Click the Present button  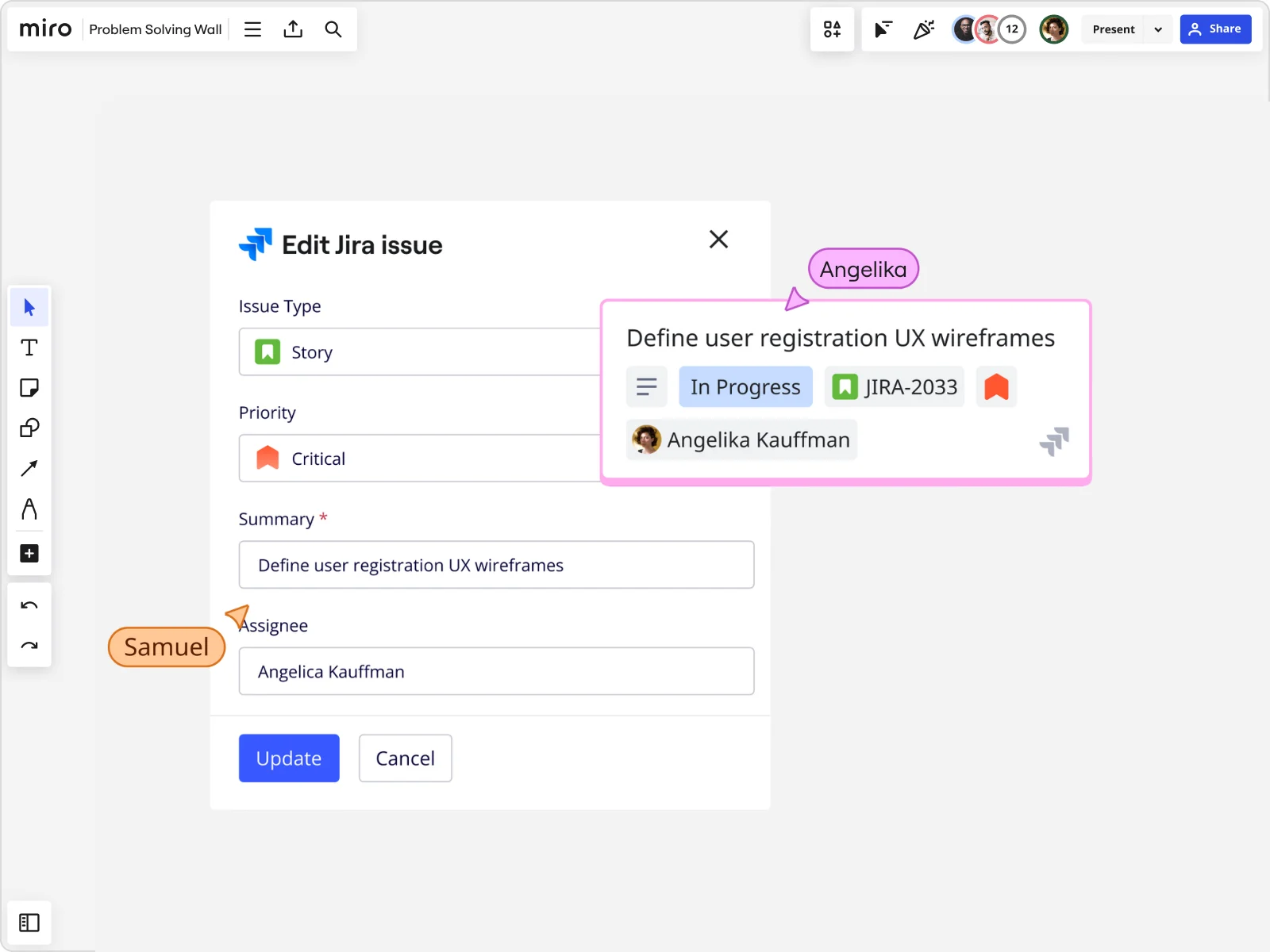(1114, 29)
